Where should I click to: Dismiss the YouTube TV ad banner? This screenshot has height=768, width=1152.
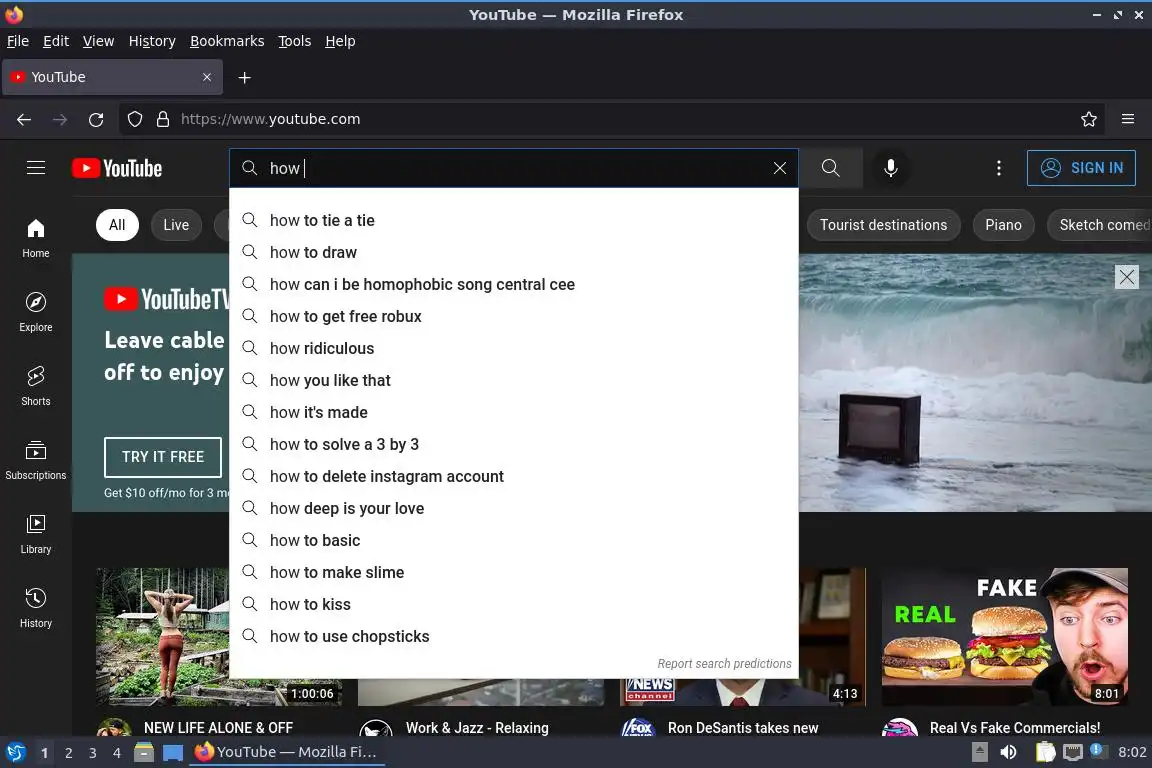[1126, 277]
